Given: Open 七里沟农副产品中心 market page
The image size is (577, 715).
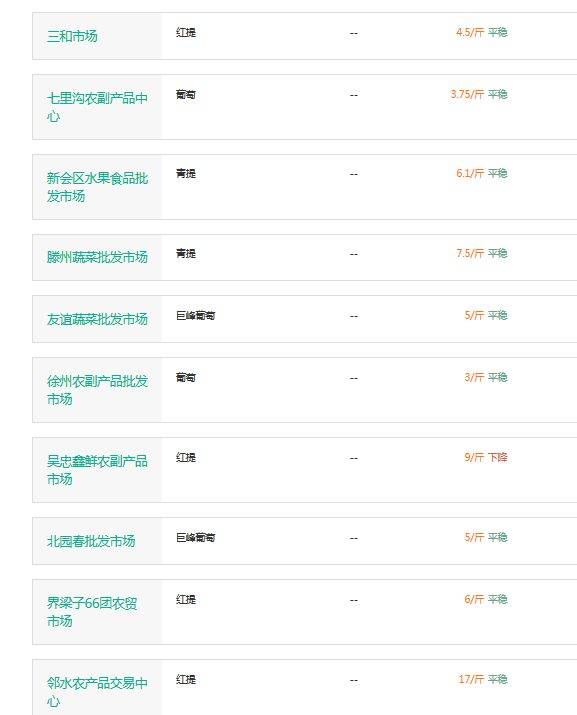Looking at the screenshot, I should point(97,107).
